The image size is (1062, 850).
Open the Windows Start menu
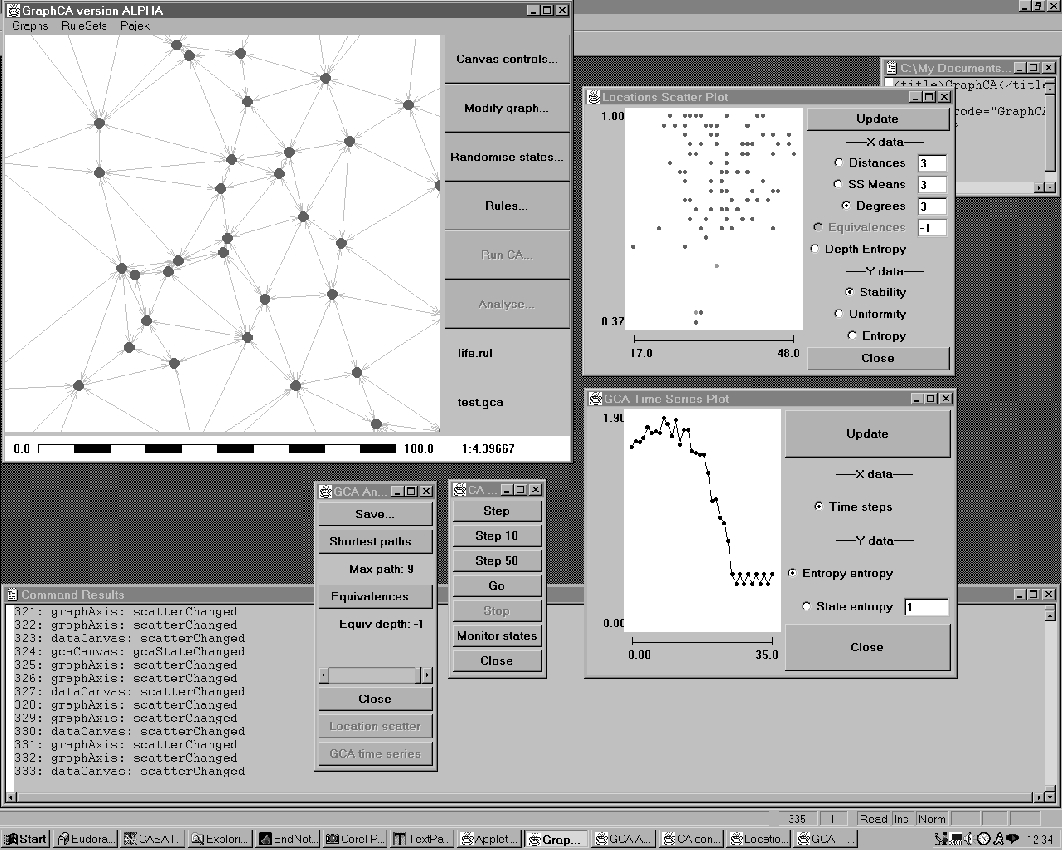pyautogui.click(x=26, y=839)
